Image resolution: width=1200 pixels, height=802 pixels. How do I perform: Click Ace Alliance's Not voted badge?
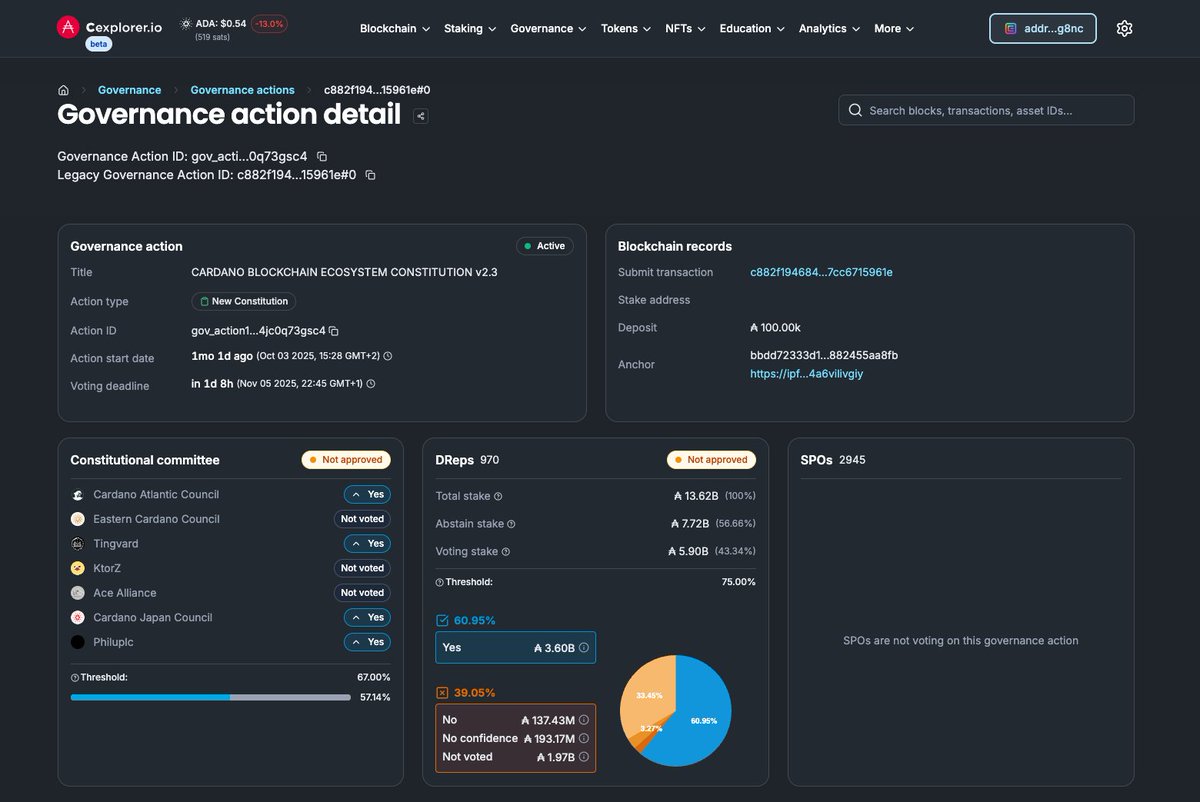coord(362,593)
